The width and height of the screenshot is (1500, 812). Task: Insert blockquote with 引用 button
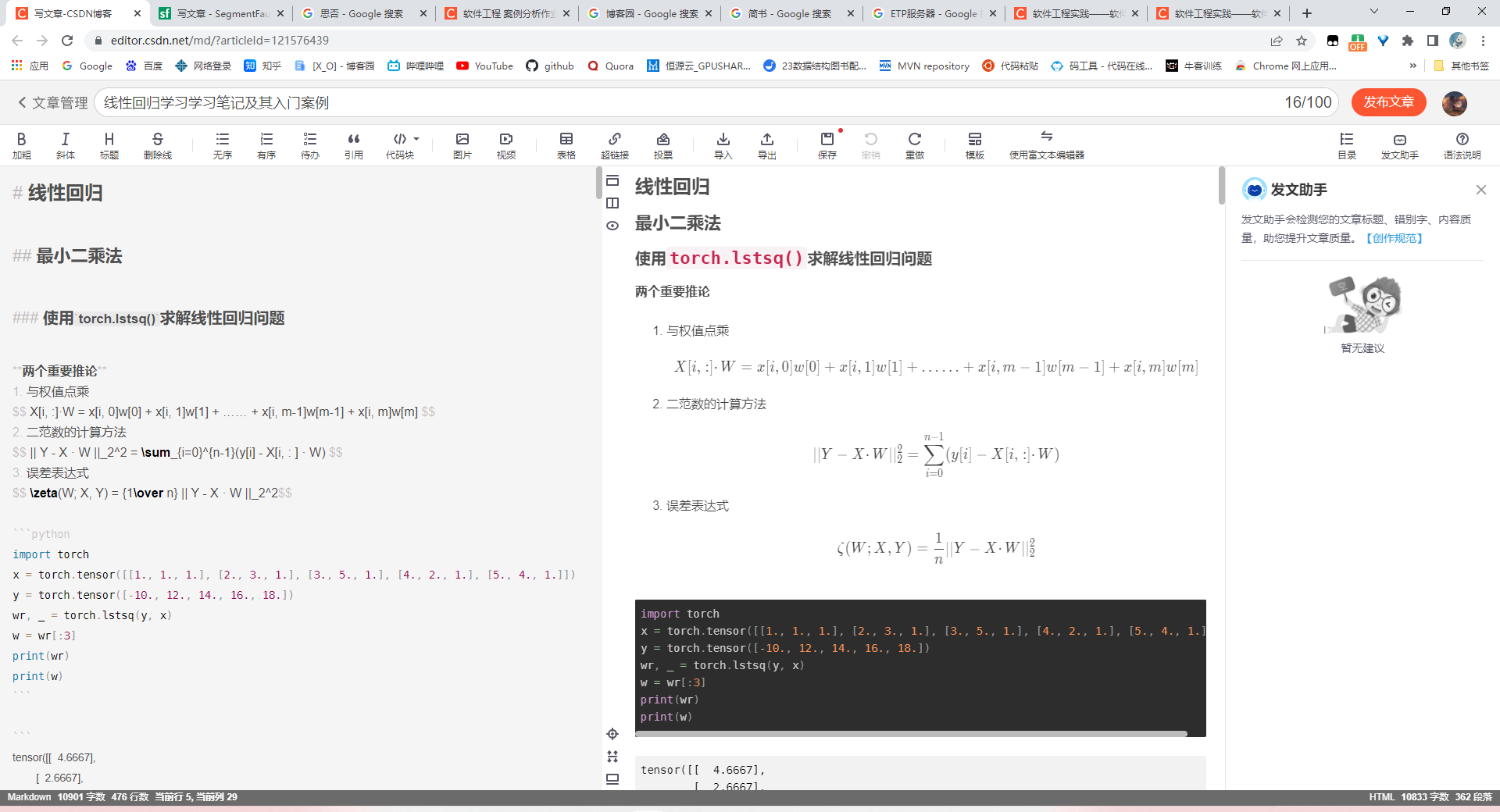pos(354,145)
